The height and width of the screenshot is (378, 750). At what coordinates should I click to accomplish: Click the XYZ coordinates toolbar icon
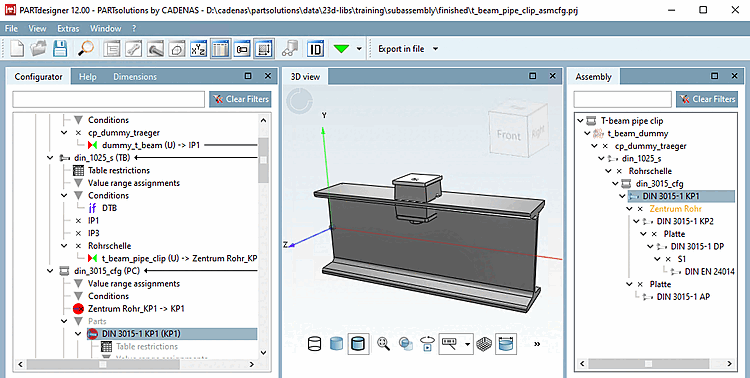coord(198,49)
